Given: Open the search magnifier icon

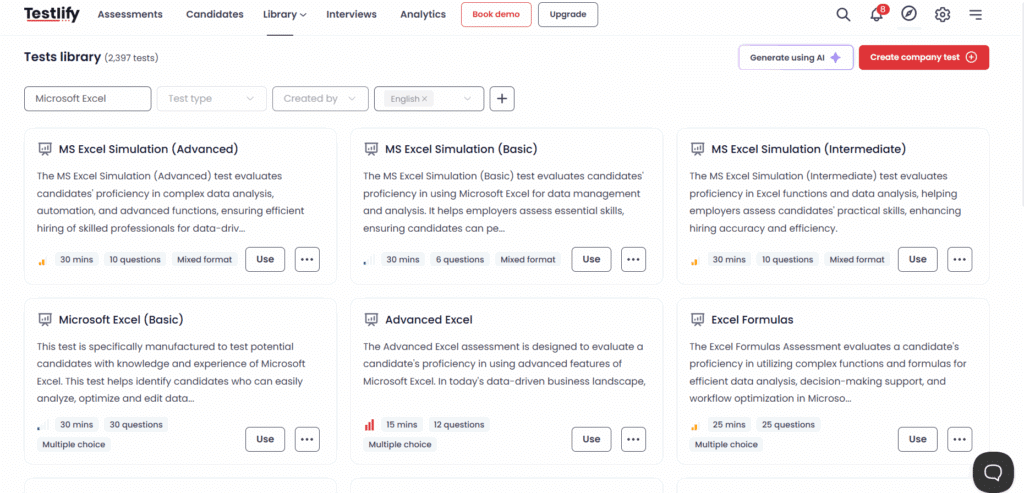Looking at the screenshot, I should coord(843,14).
